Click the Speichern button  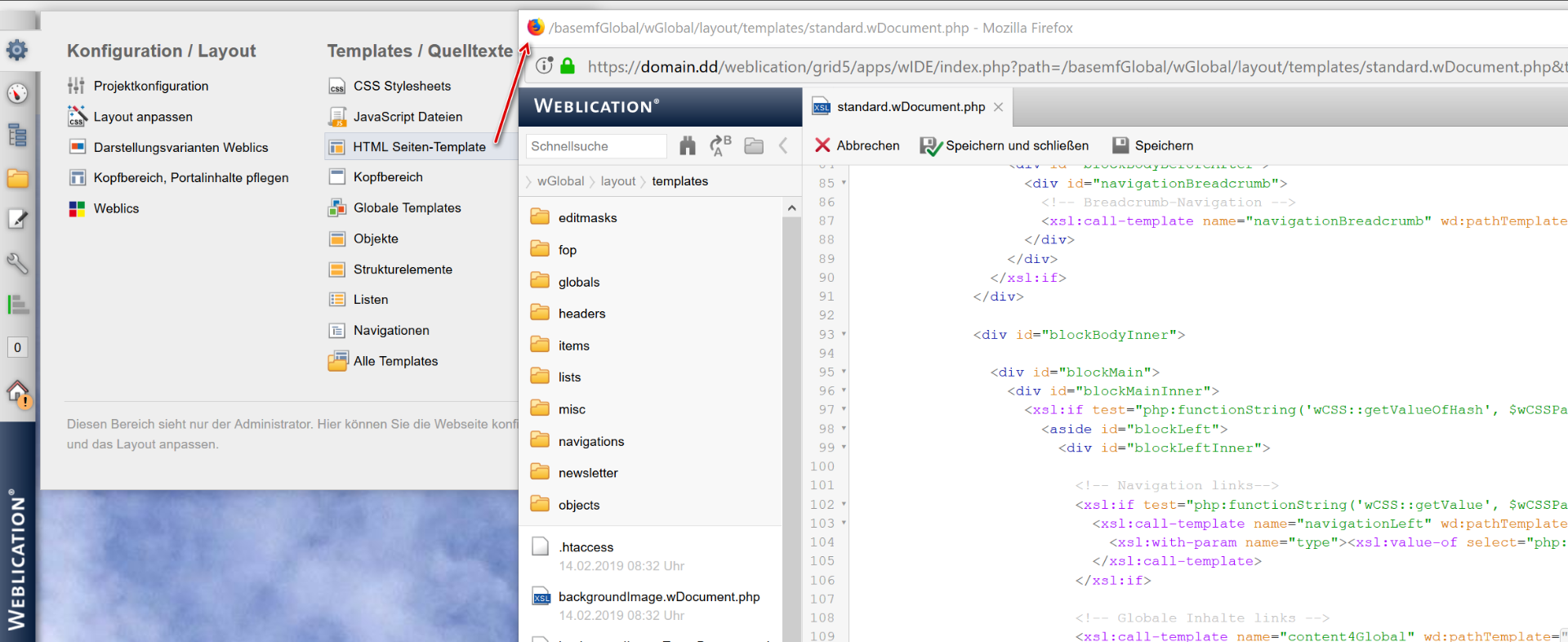(x=1152, y=145)
